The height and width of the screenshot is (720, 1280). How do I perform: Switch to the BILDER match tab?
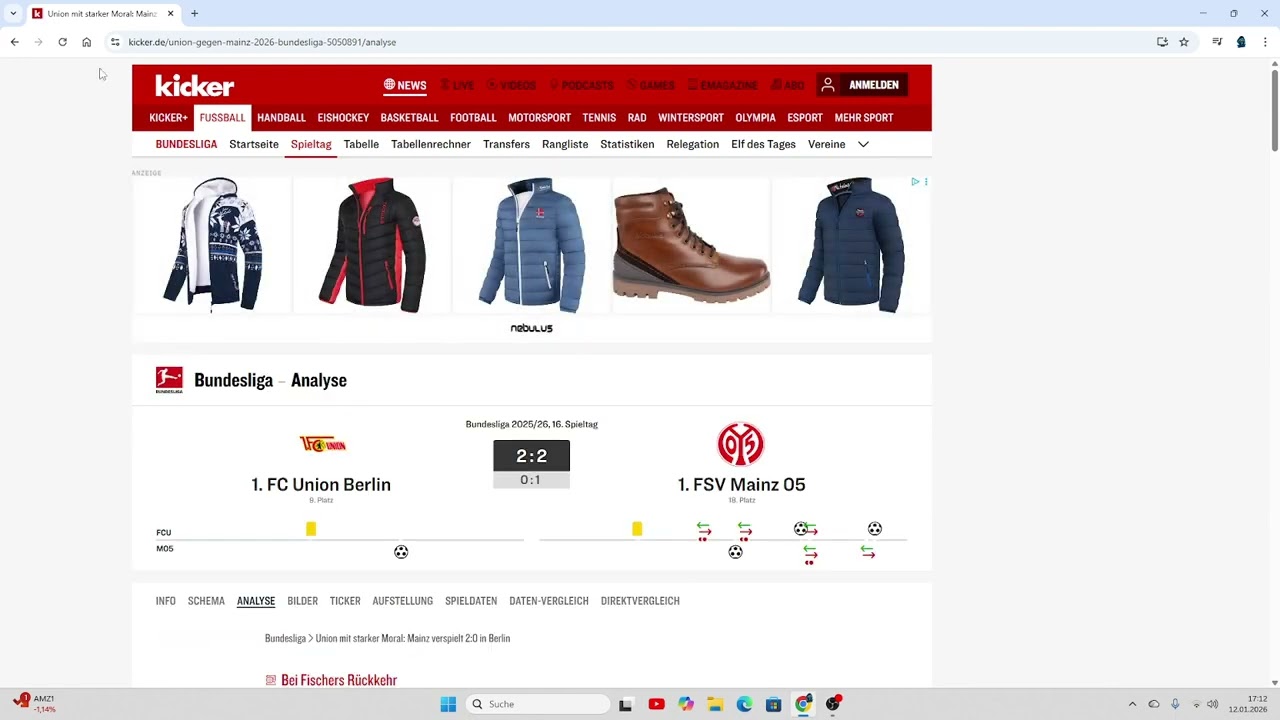(x=302, y=601)
